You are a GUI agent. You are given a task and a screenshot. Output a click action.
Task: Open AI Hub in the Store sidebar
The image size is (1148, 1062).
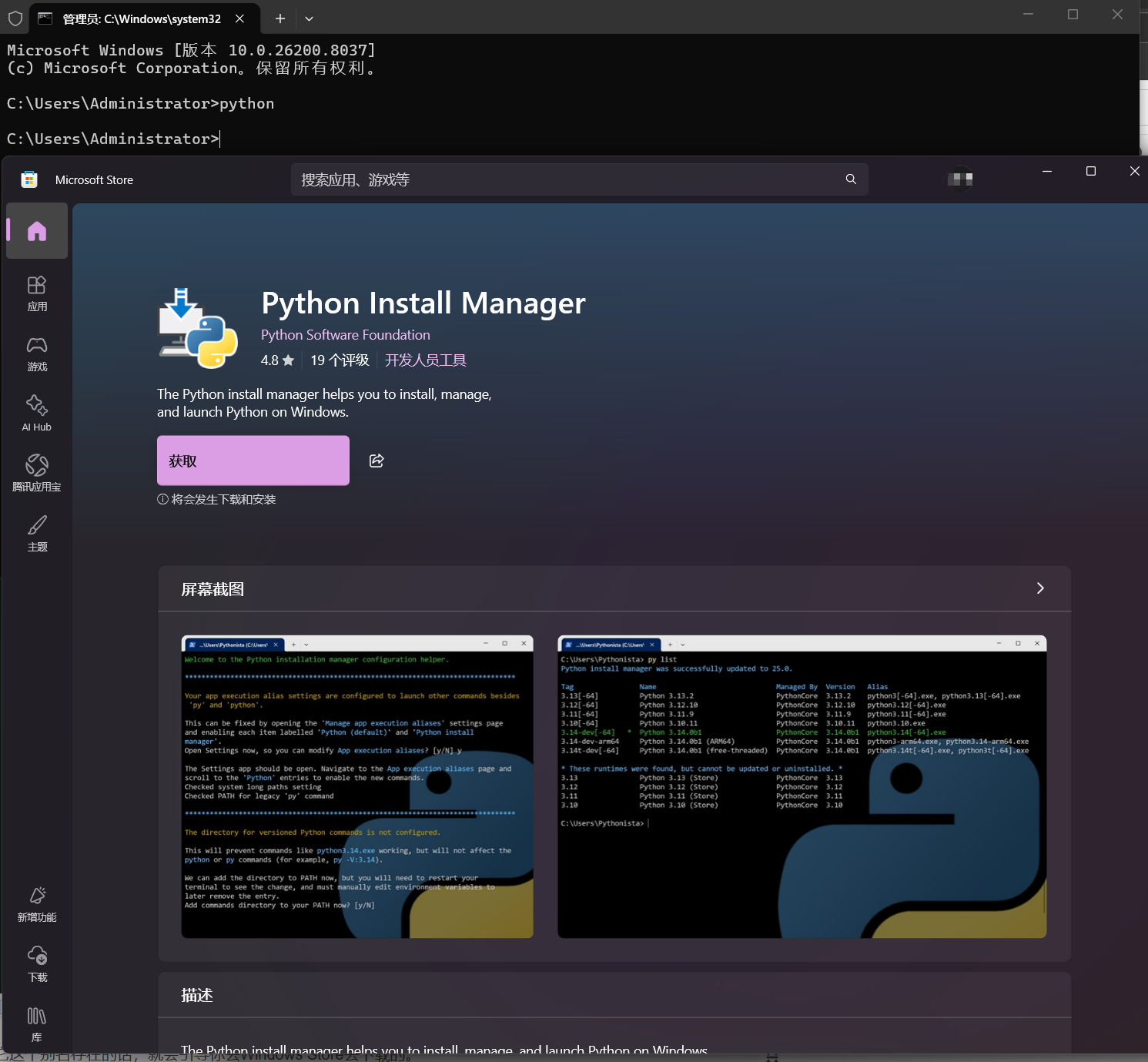tap(37, 414)
